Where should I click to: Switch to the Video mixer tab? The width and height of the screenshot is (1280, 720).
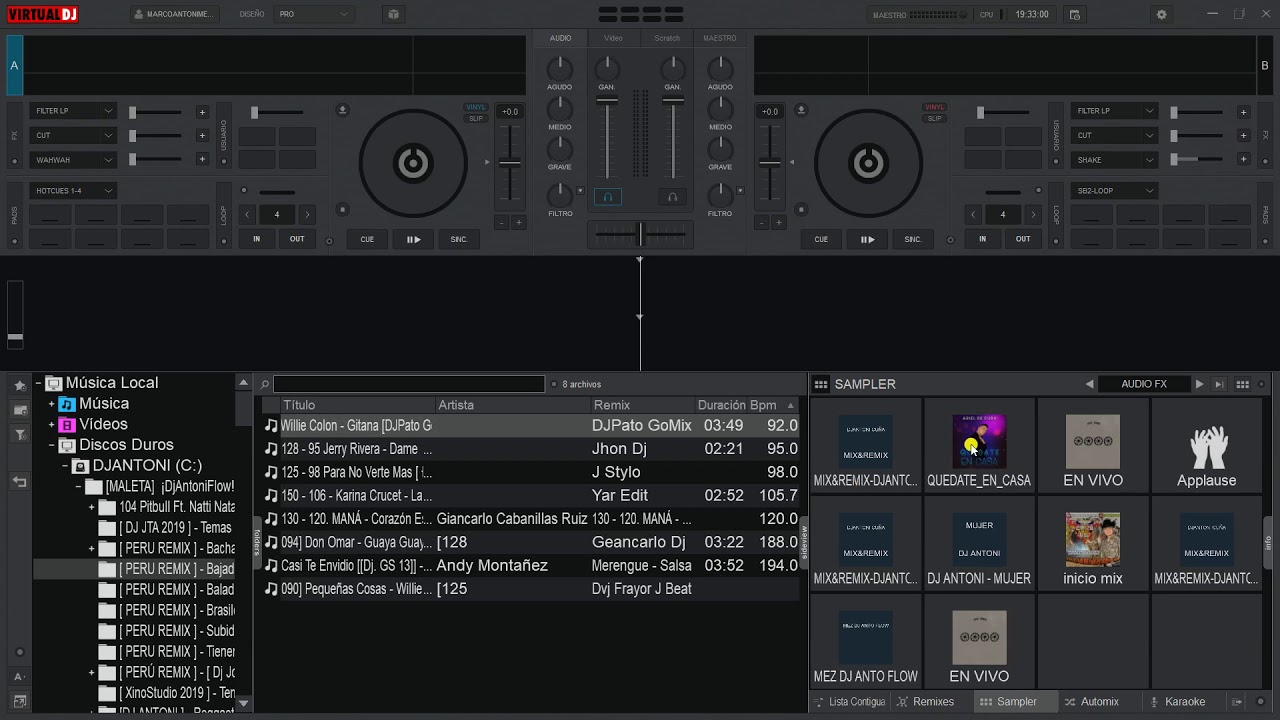(613, 38)
